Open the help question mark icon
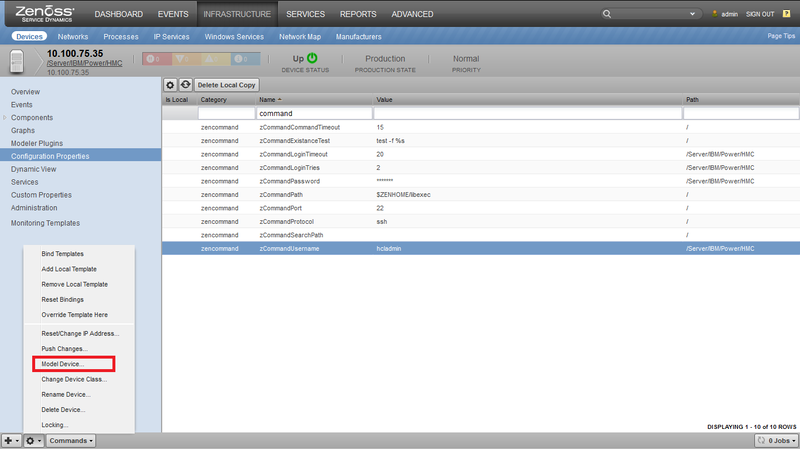 pos(786,14)
